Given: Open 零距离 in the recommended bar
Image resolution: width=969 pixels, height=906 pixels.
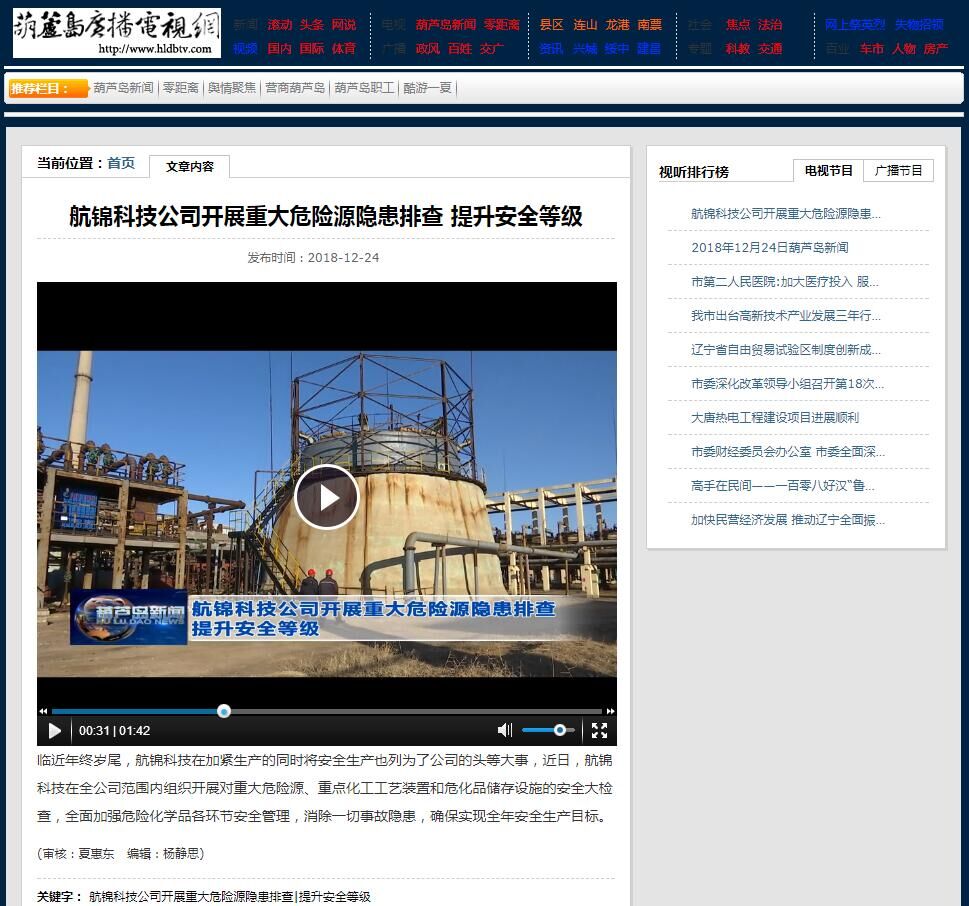Looking at the screenshot, I should [x=180, y=88].
